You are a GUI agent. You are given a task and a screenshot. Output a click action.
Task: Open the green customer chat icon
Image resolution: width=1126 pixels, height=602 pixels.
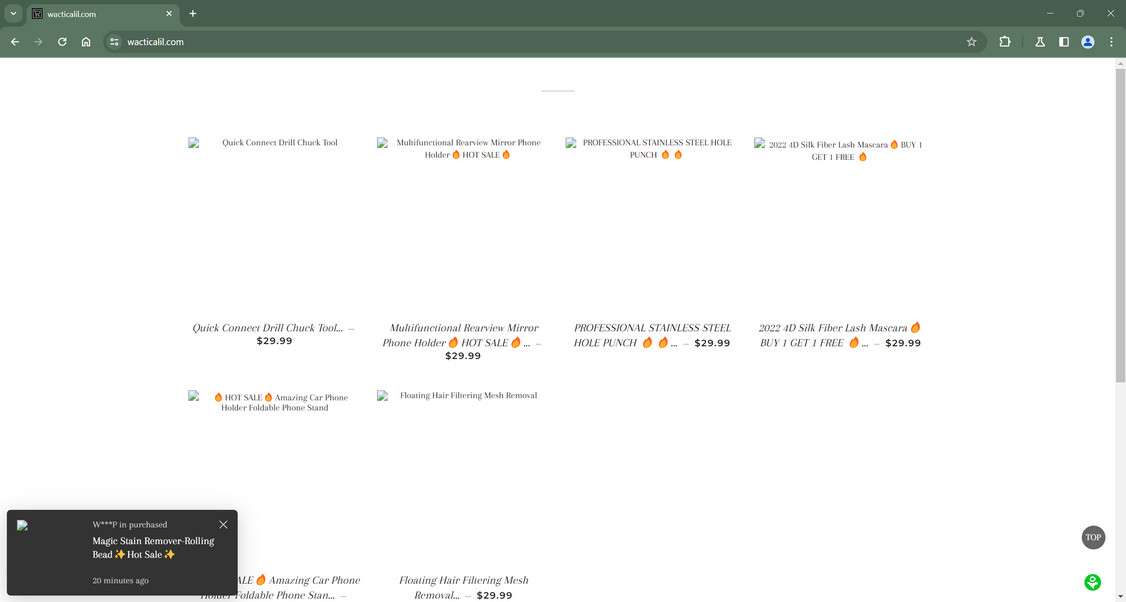1092,581
